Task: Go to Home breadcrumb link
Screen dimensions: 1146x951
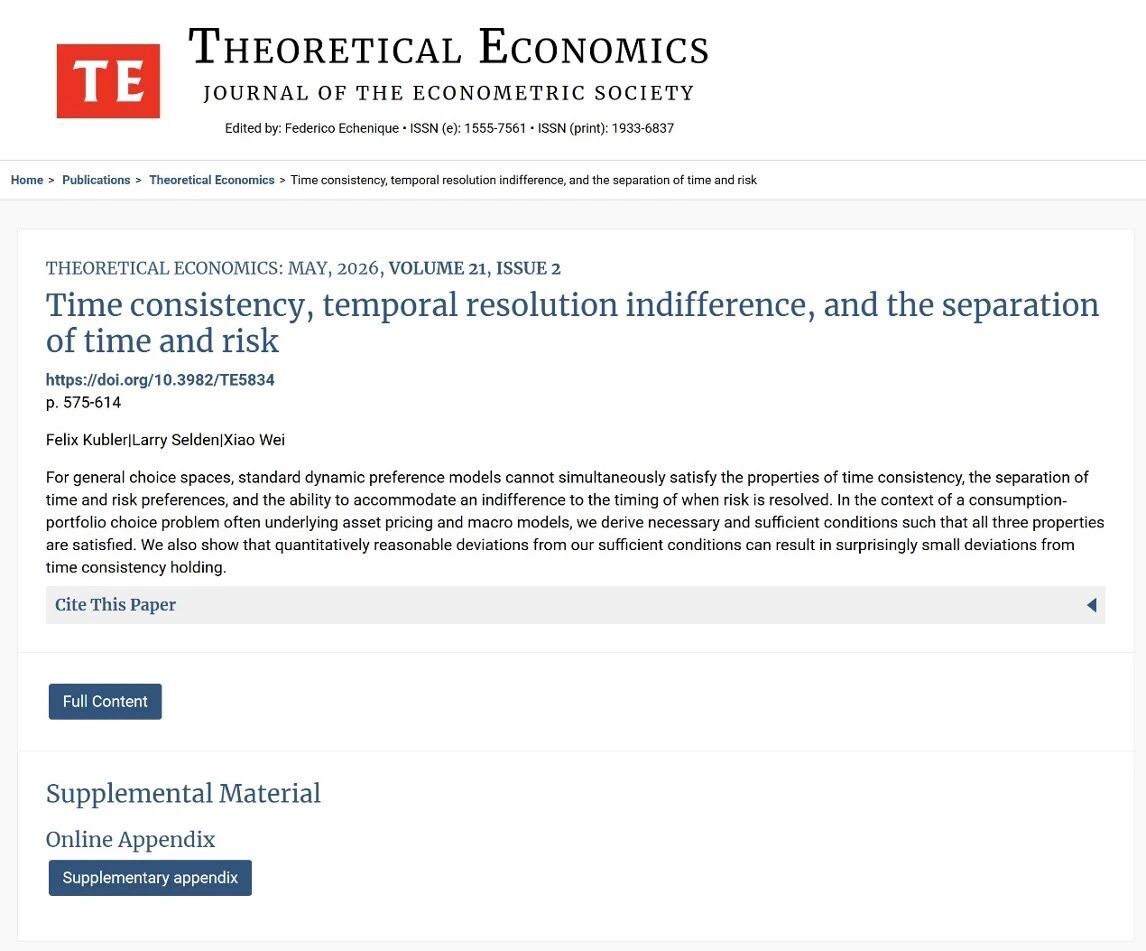Action: [27, 180]
